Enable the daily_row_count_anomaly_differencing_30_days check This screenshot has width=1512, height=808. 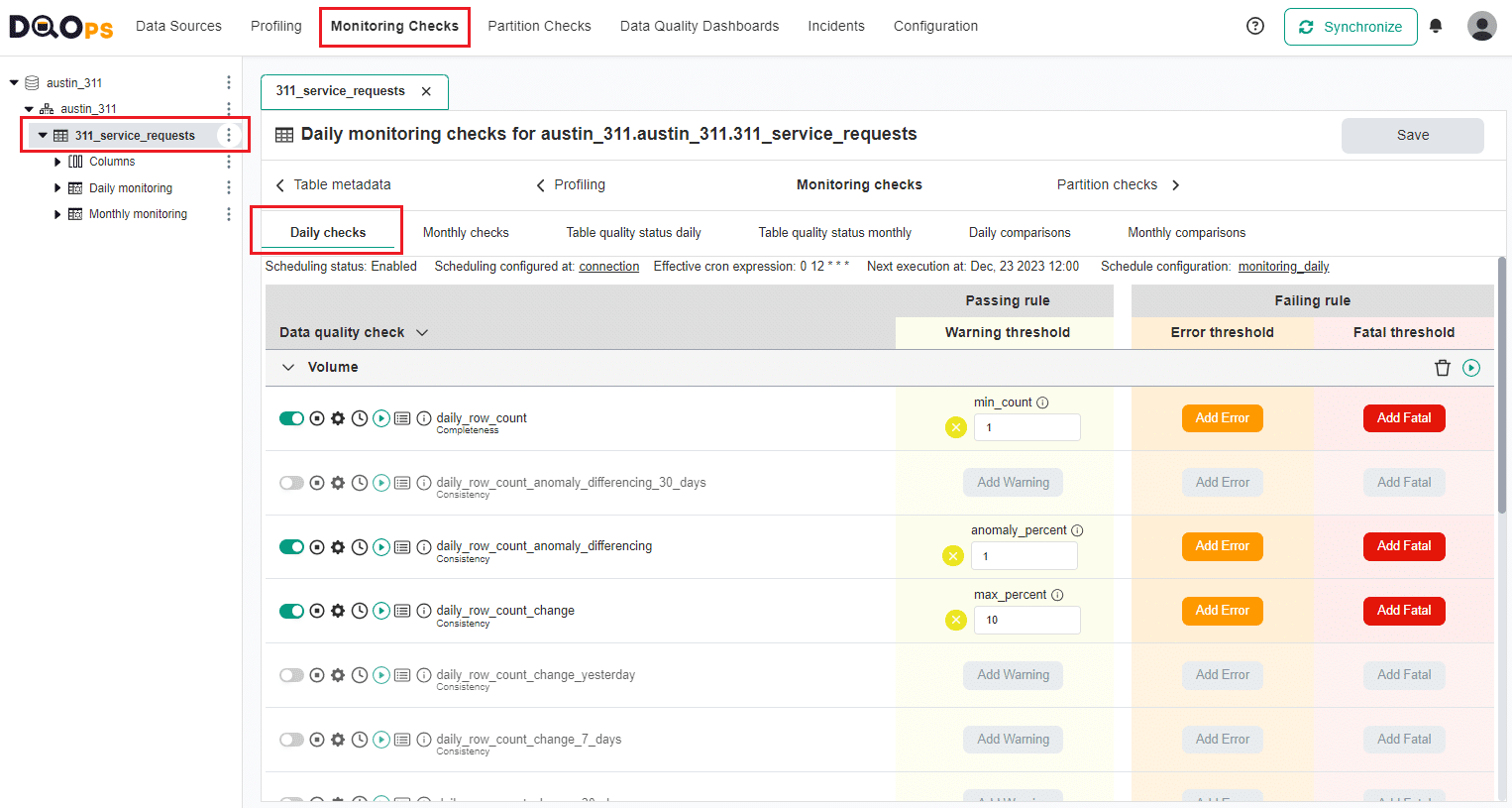point(291,482)
